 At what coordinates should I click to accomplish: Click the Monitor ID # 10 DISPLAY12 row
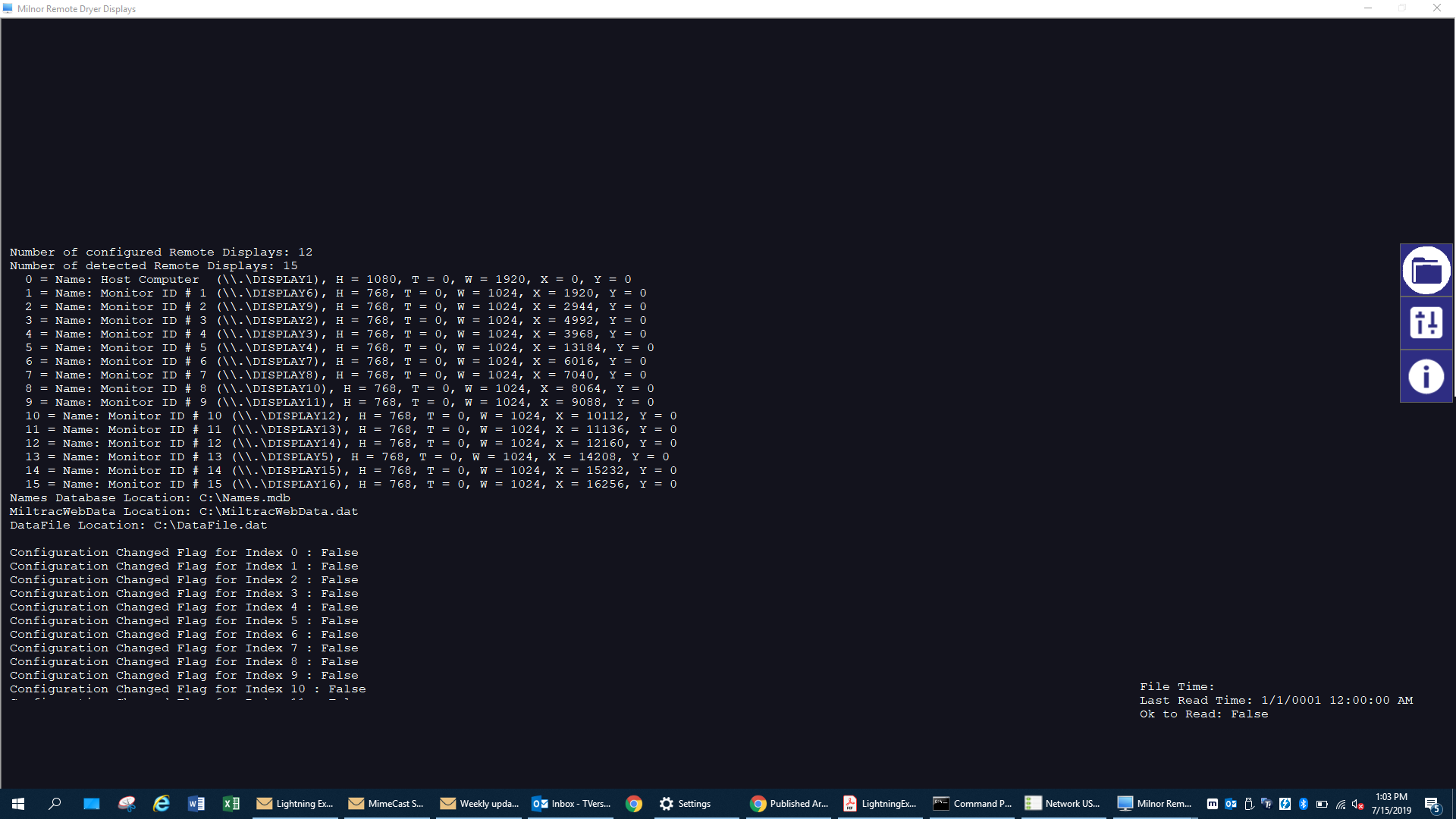[x=350, y=416]
